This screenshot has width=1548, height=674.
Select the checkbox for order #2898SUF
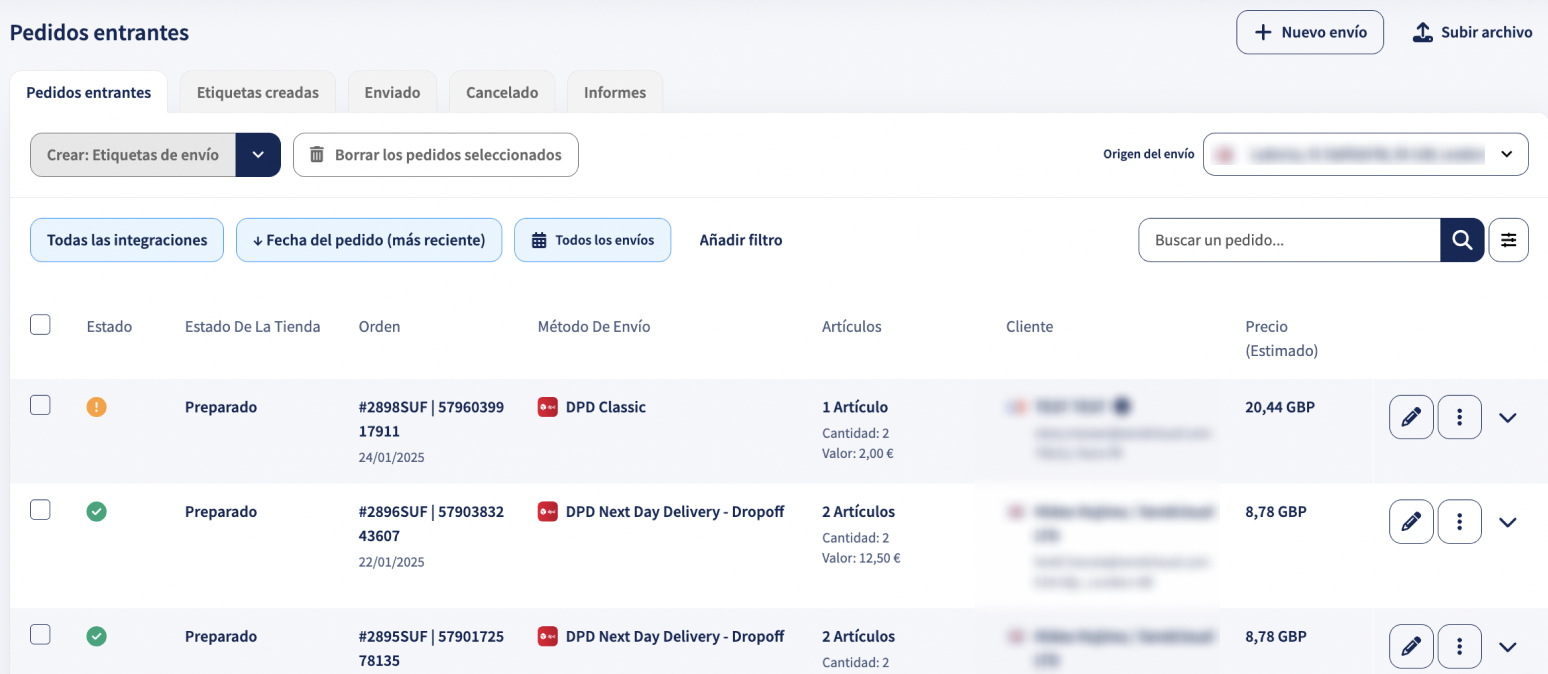(40, 405)
